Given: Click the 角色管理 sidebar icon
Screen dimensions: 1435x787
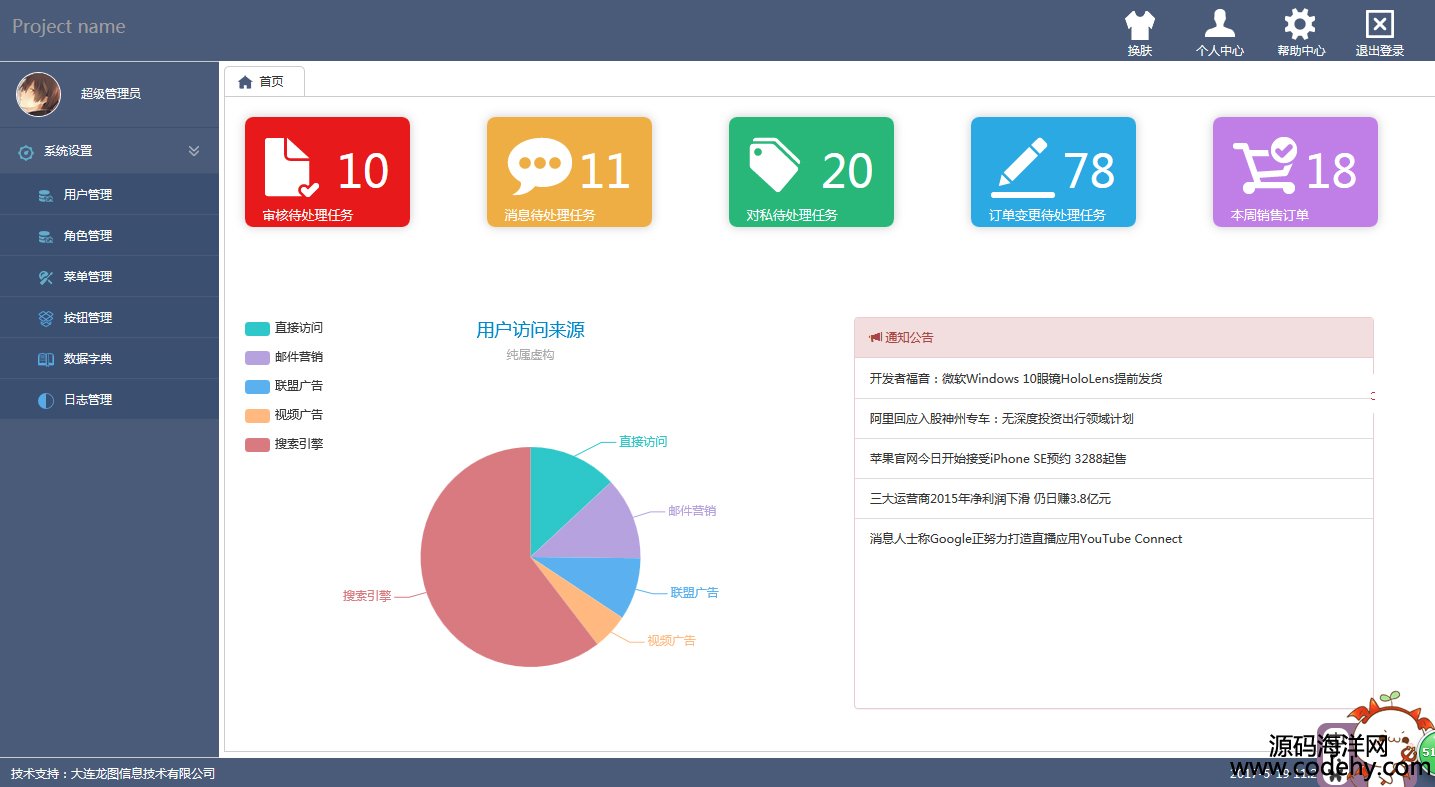Looking at the screenshot, I should 45,237.
